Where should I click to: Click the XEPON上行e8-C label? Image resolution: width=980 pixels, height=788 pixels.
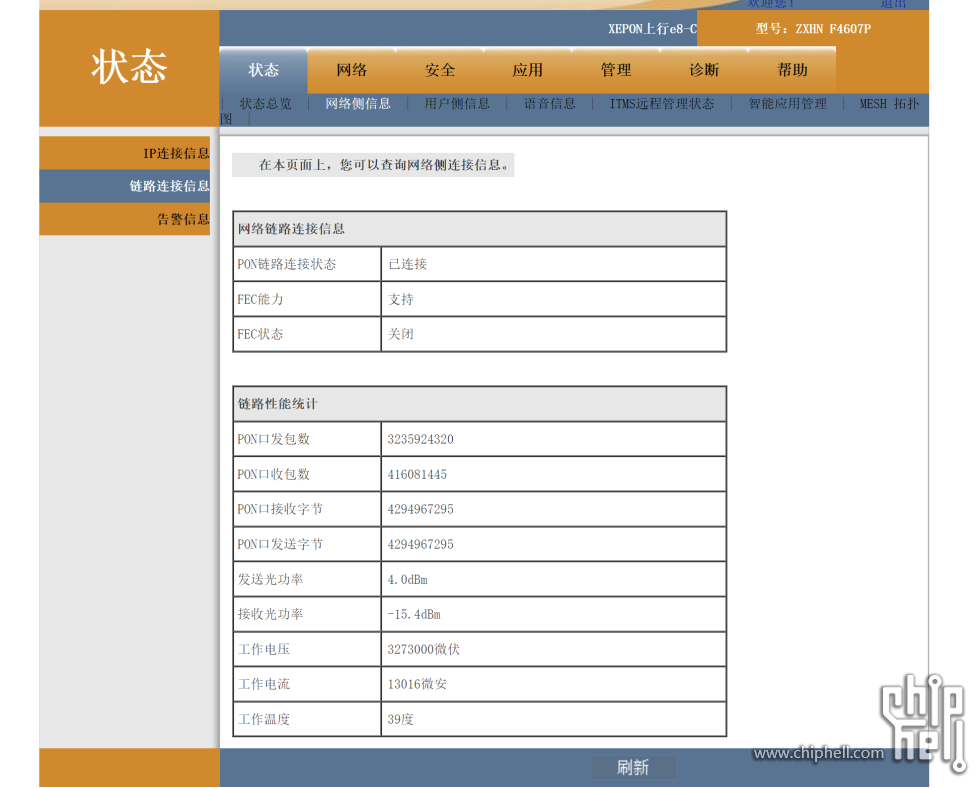(x=652, y=29)
